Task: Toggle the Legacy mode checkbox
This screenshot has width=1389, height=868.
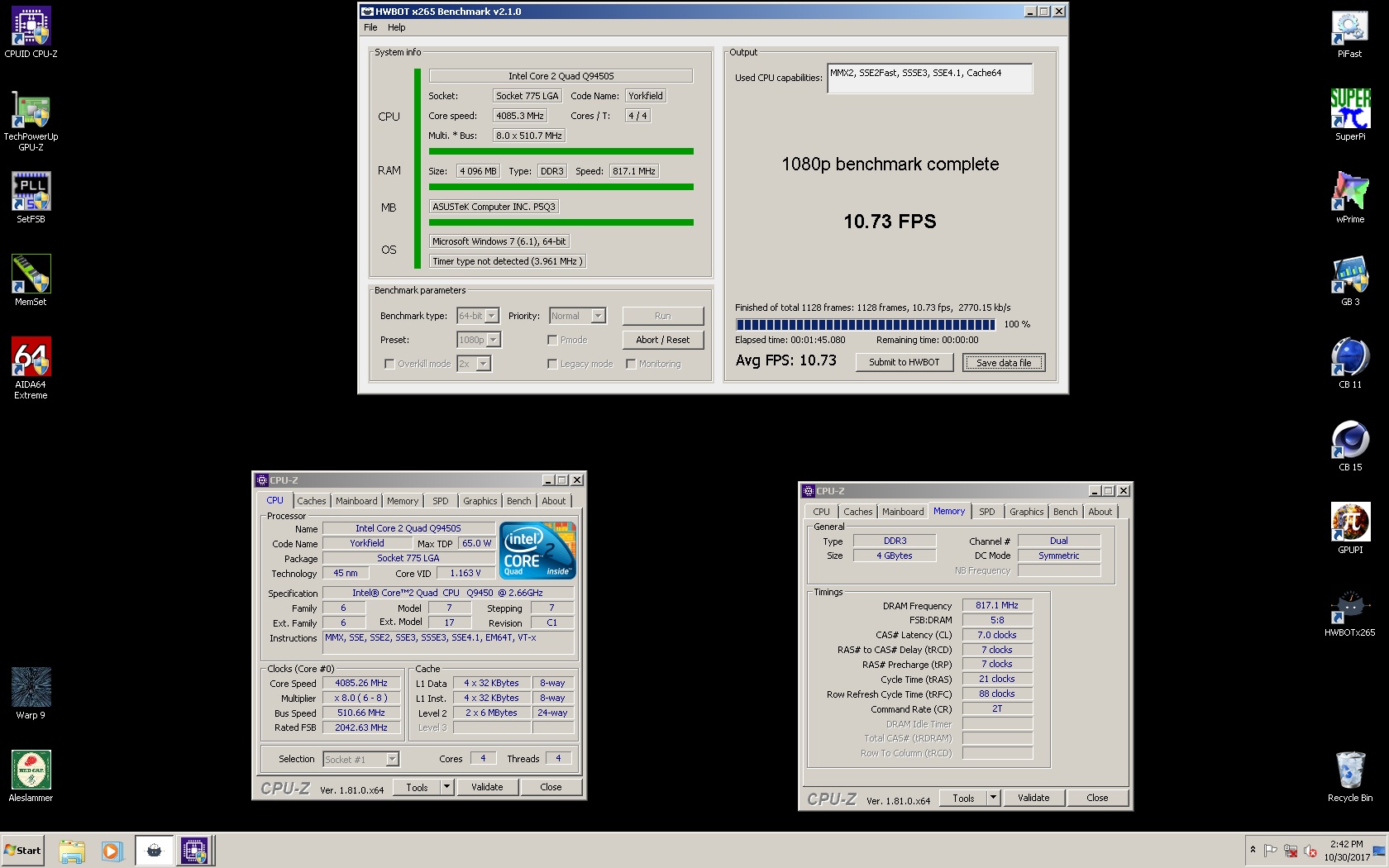Action: (x=552, y=364)
